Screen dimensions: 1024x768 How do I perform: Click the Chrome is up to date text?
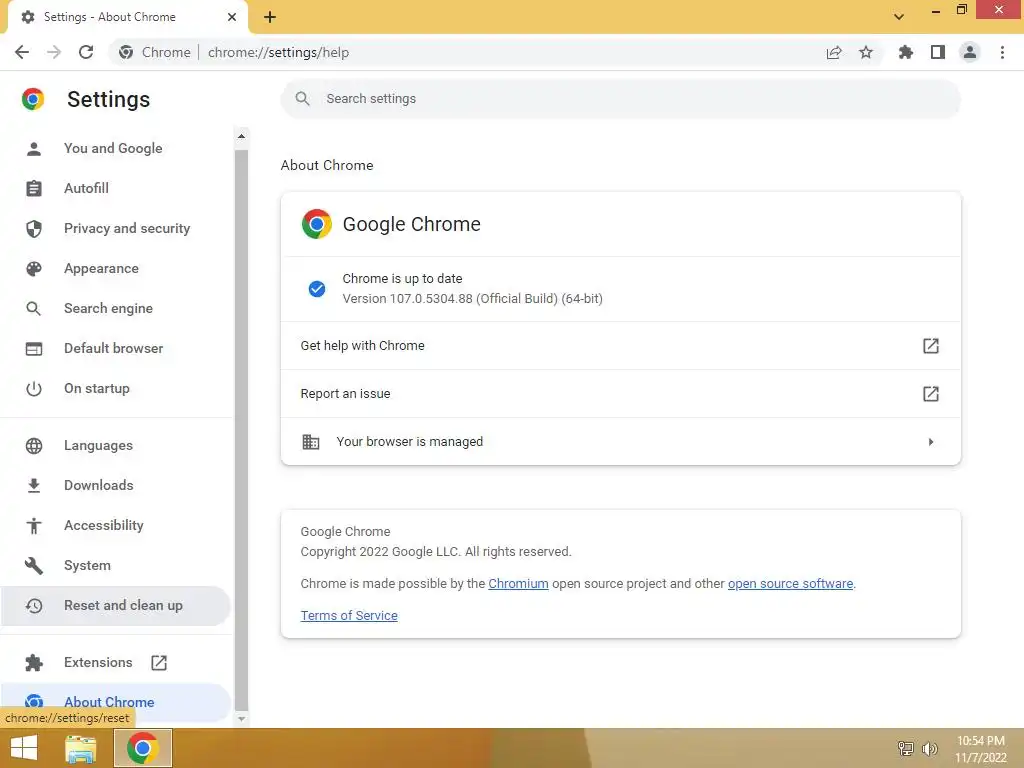click(402, 278)
